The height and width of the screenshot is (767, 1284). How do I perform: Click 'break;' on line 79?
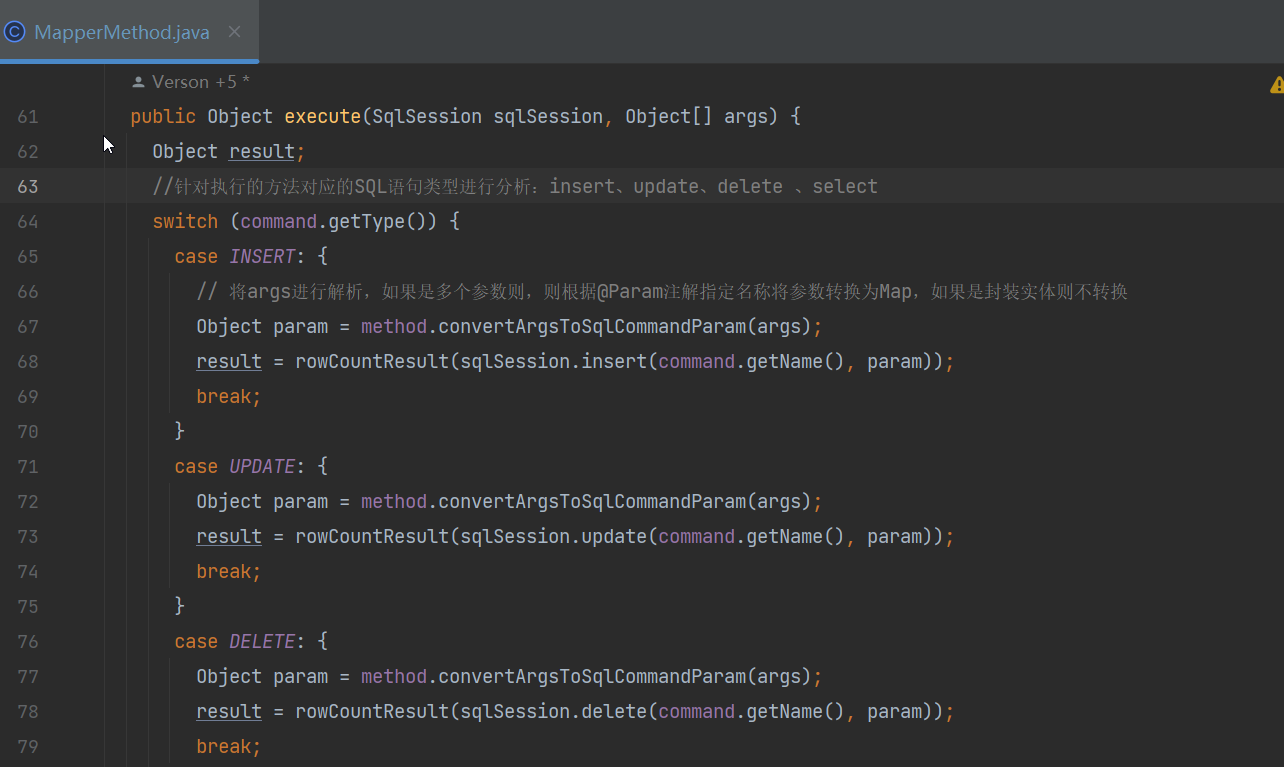(229, 747)
